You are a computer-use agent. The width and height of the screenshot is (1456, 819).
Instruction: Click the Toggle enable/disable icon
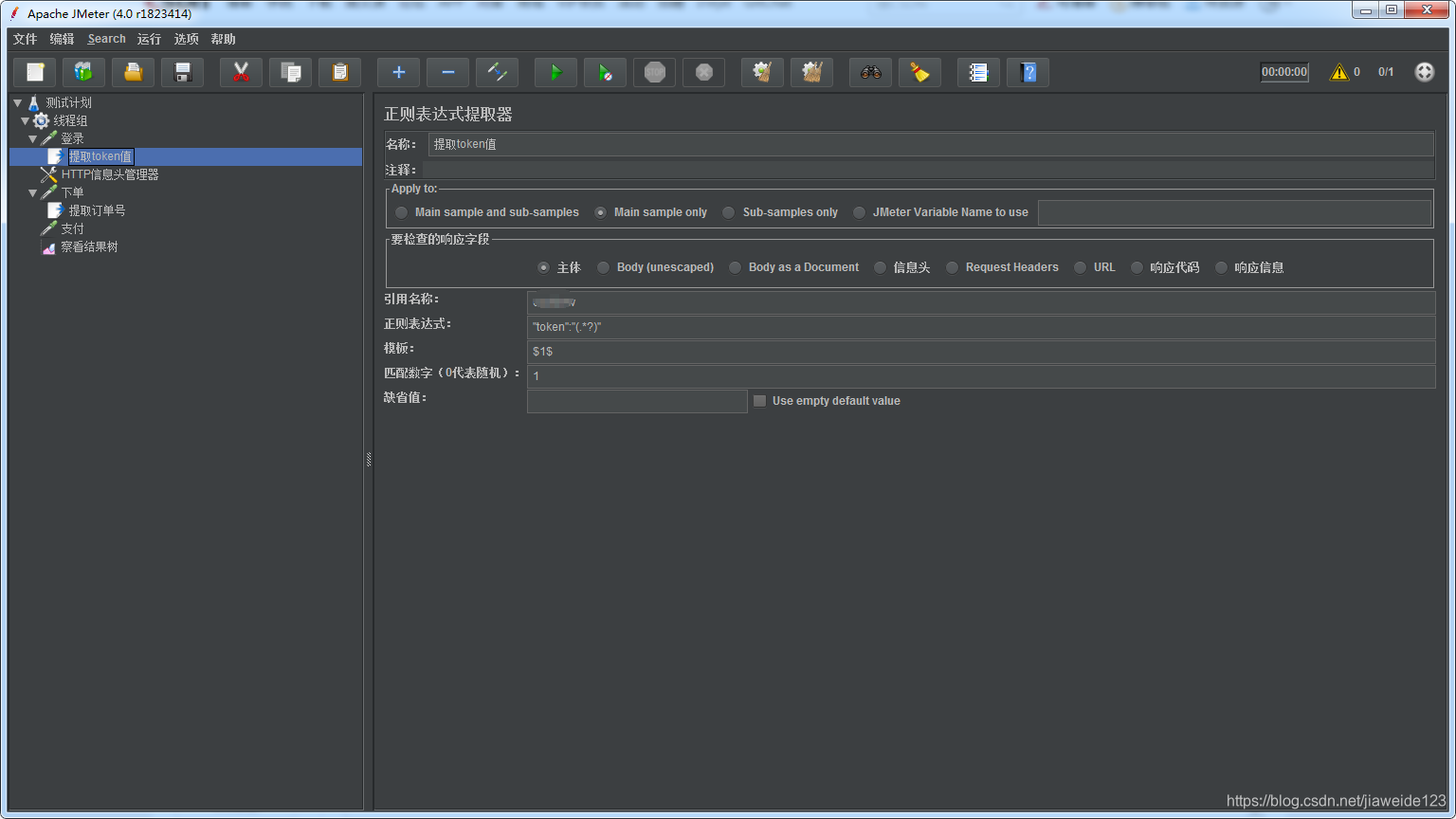(498, 72)
